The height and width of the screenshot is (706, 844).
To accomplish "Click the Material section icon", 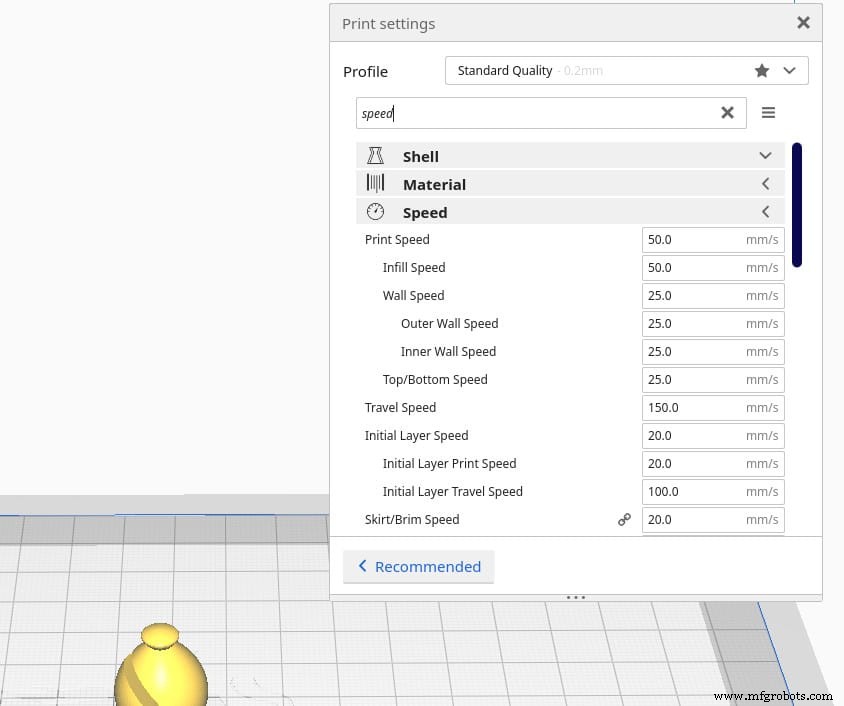I will click(376, 184).
